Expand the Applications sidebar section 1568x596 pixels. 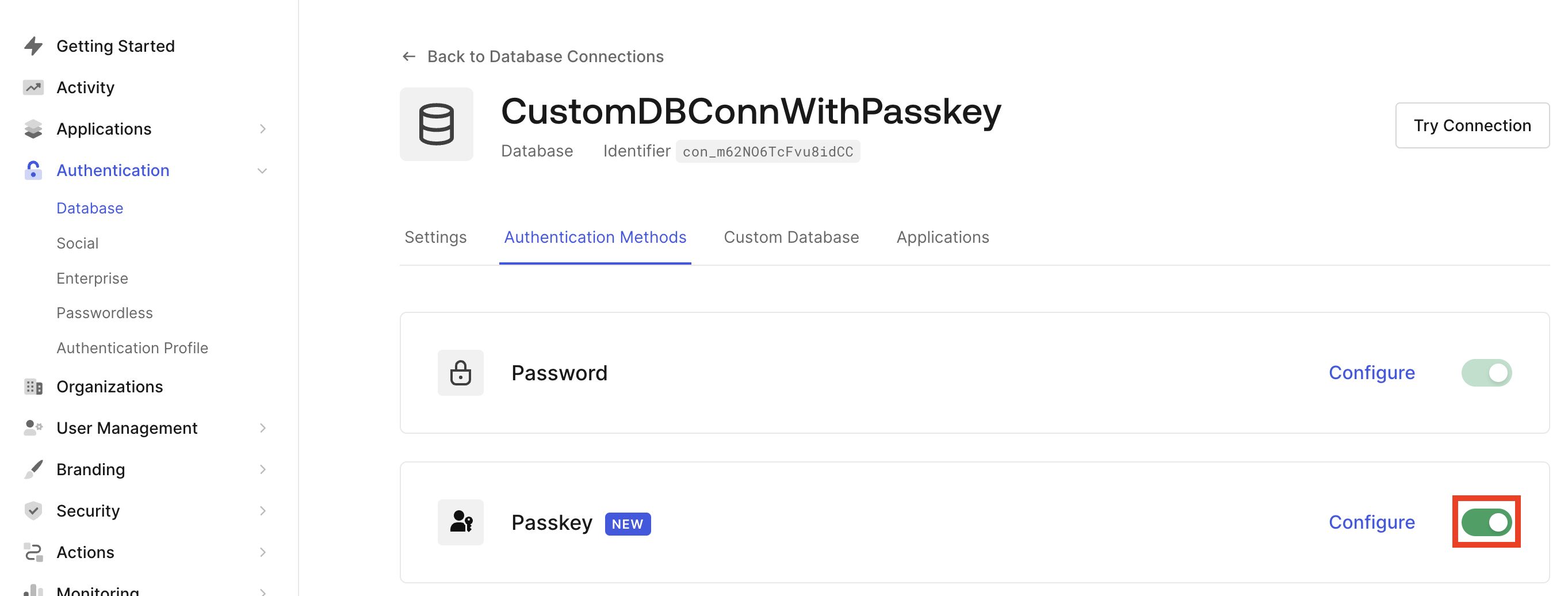coord(263,129)
